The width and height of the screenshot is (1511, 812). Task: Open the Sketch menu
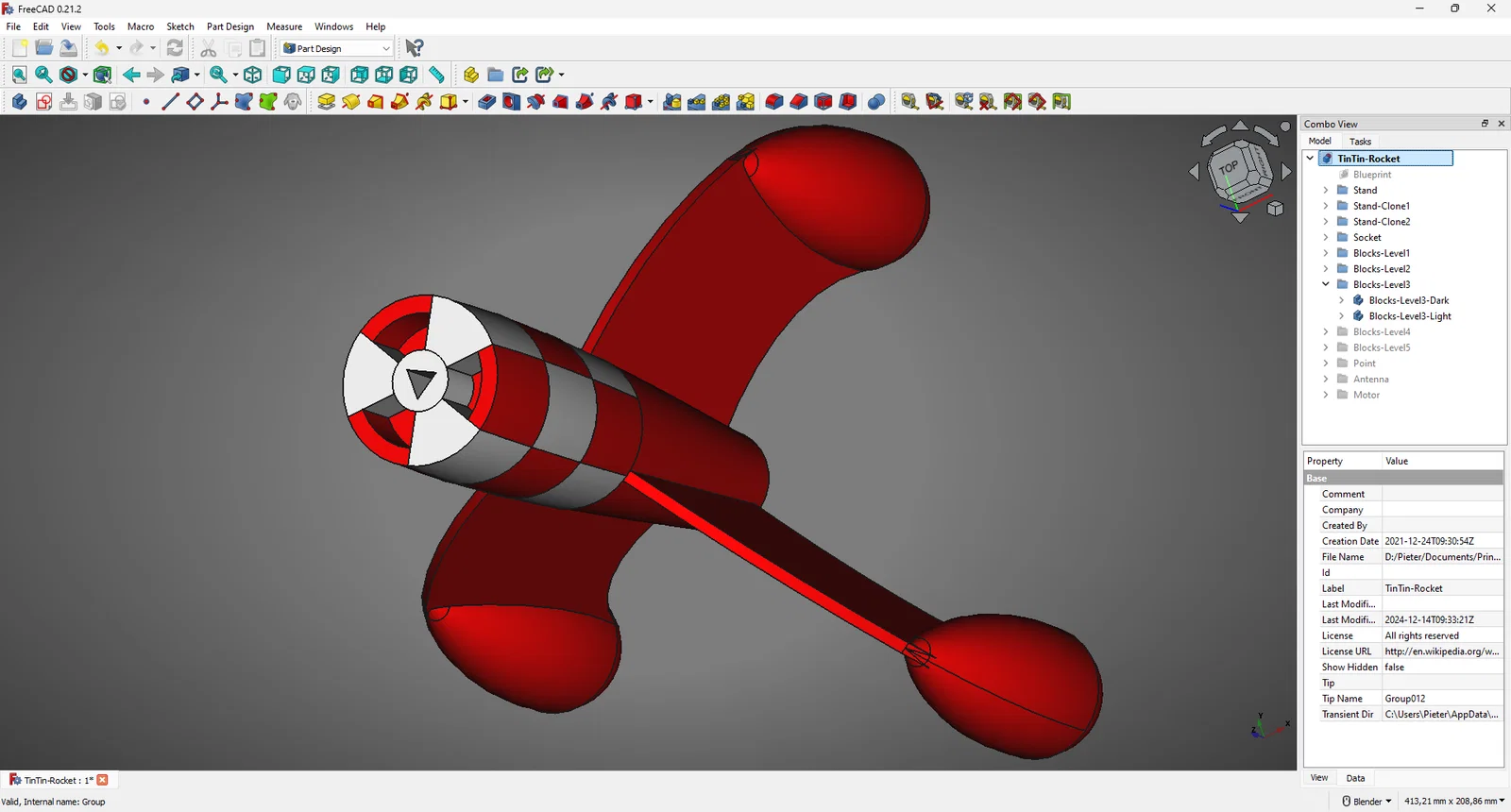pyautogui.click(x=180, y=26)
